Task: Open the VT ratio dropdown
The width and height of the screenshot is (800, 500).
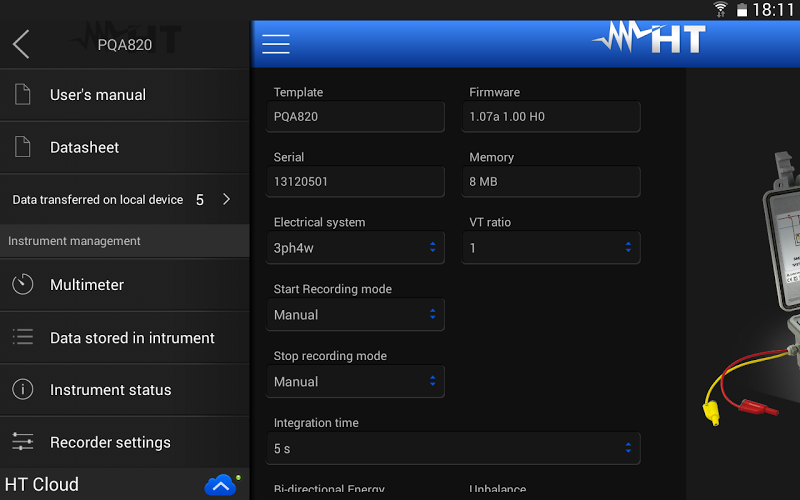Action: [x=551, y=248]
